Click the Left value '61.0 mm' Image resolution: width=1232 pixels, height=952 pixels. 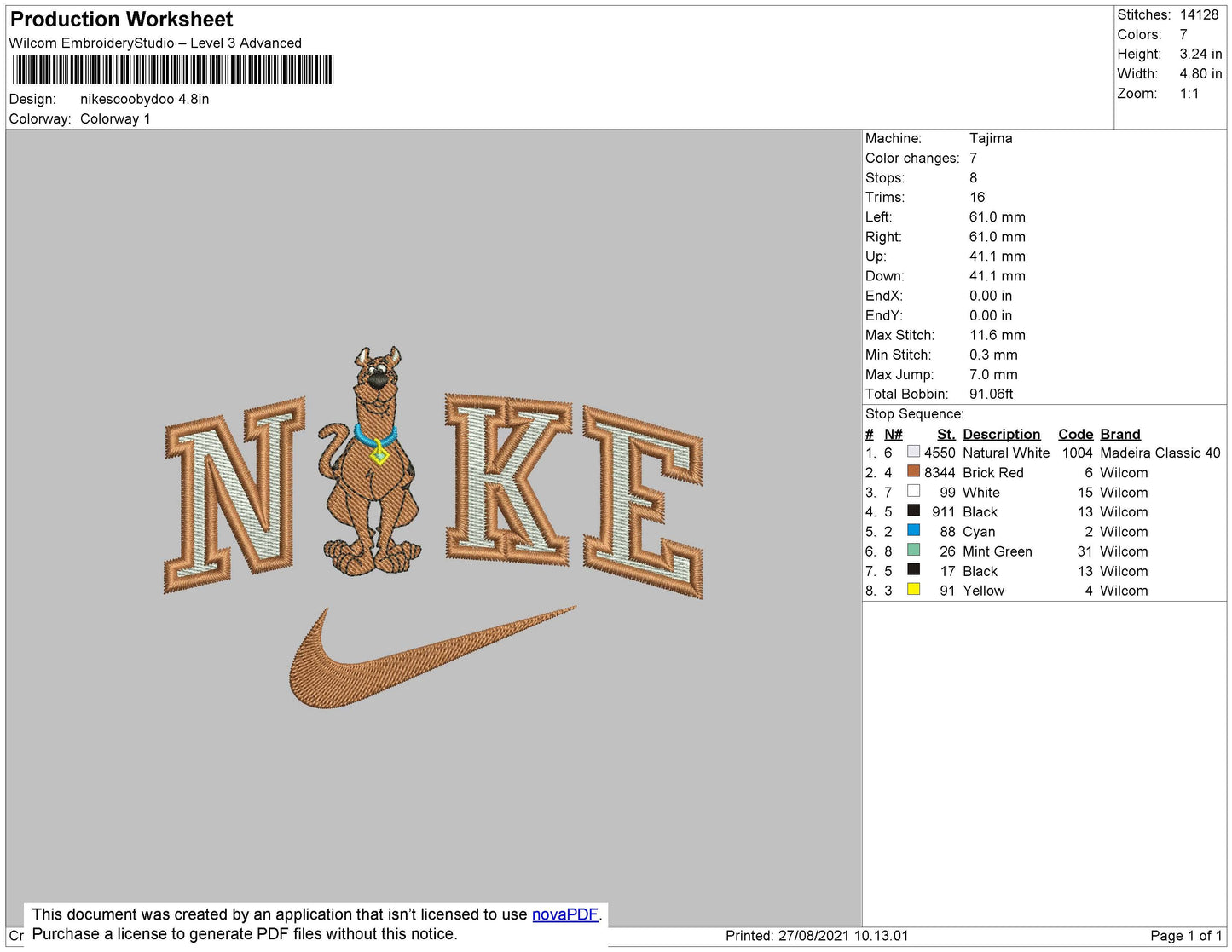[x=998, y=216]
